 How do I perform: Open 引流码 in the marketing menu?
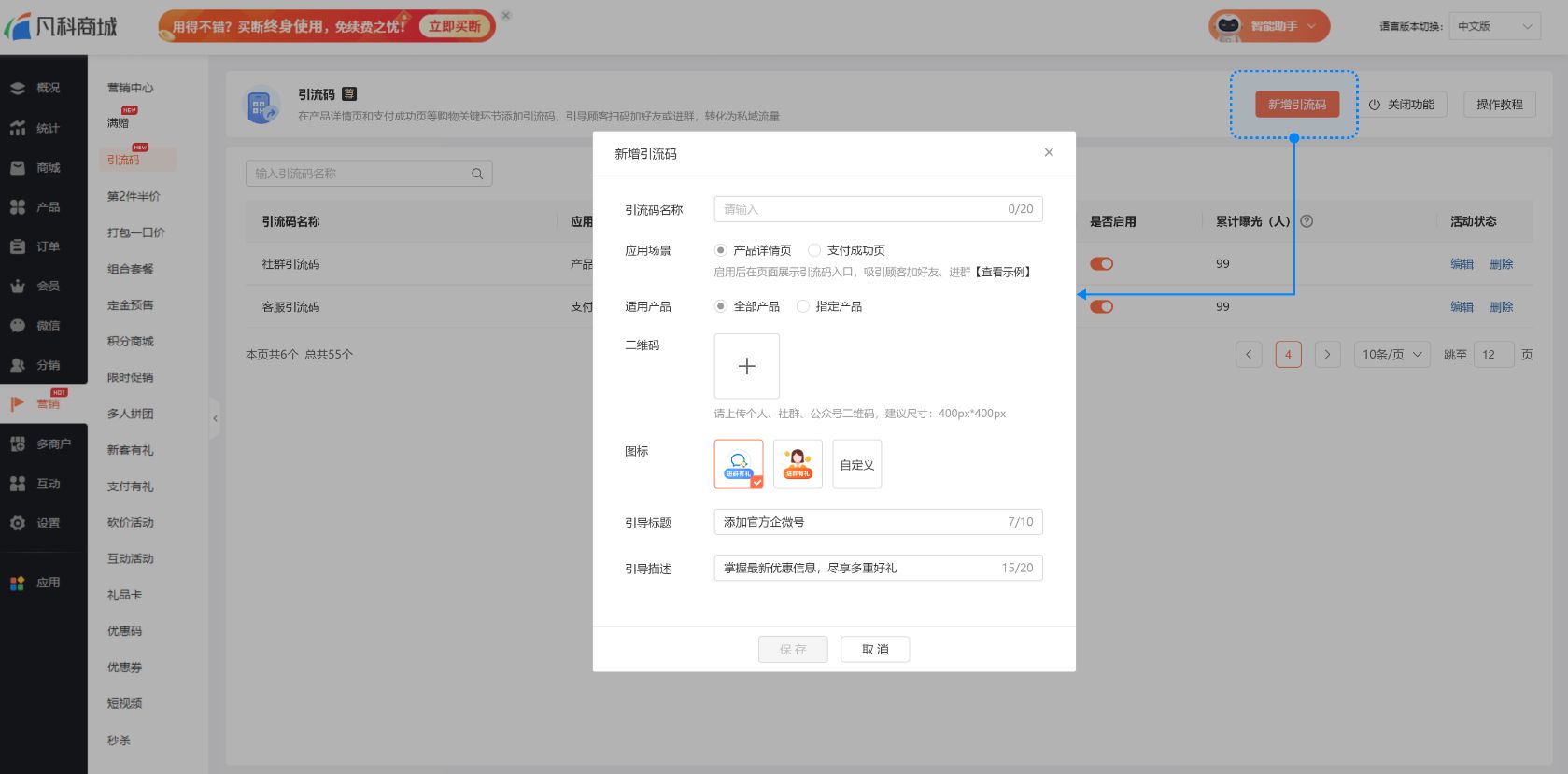(x=123, y=161)
